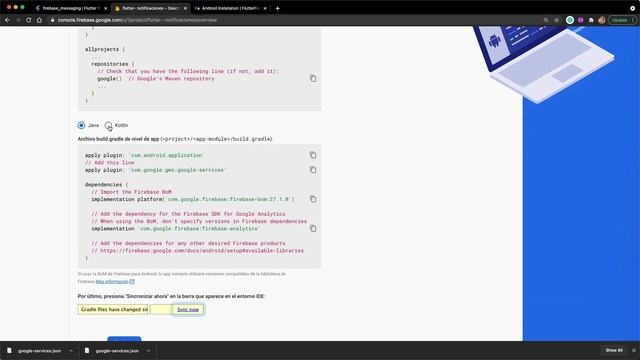Viewport: 640px width, 360px height.
Task: Open first google-services.json downloaded file
Action: pyautogui.click(x=40, y=351)
